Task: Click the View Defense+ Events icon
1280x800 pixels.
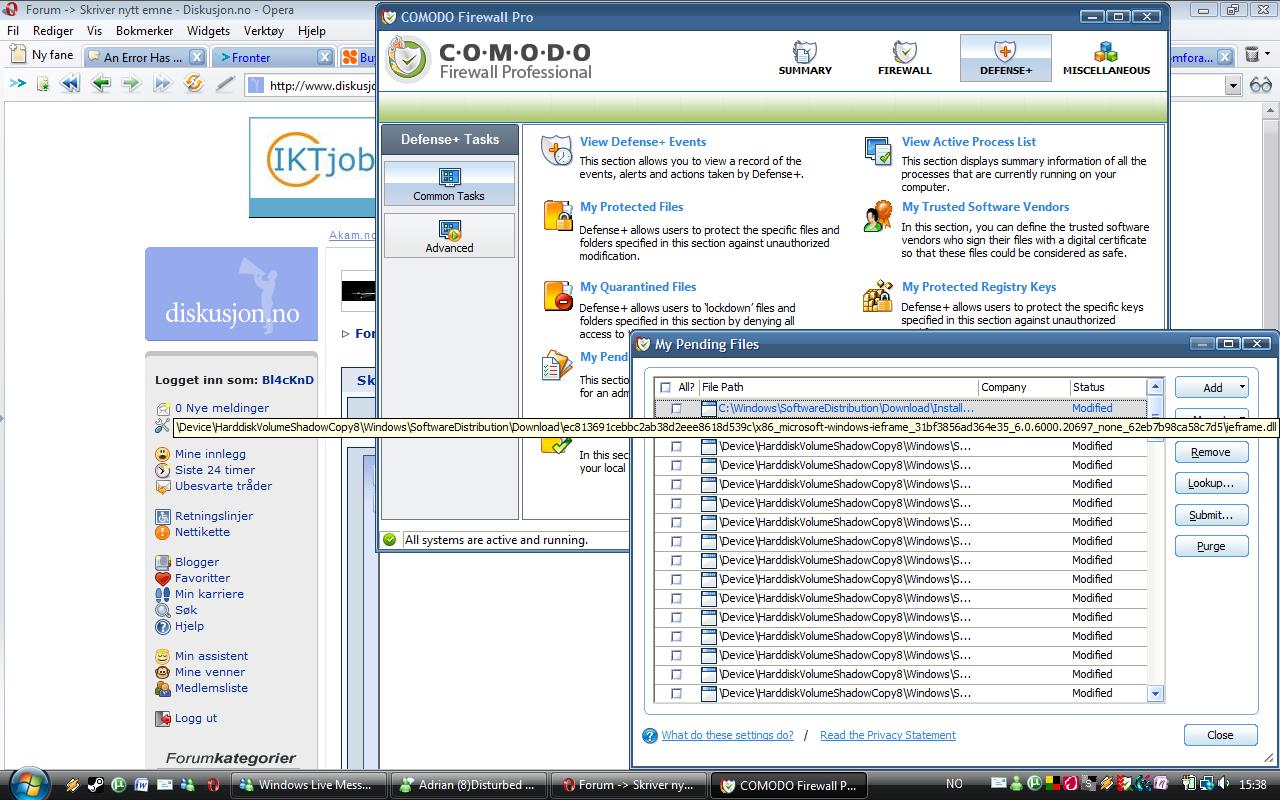Action: pyautogui.click(x=557, y=151)
